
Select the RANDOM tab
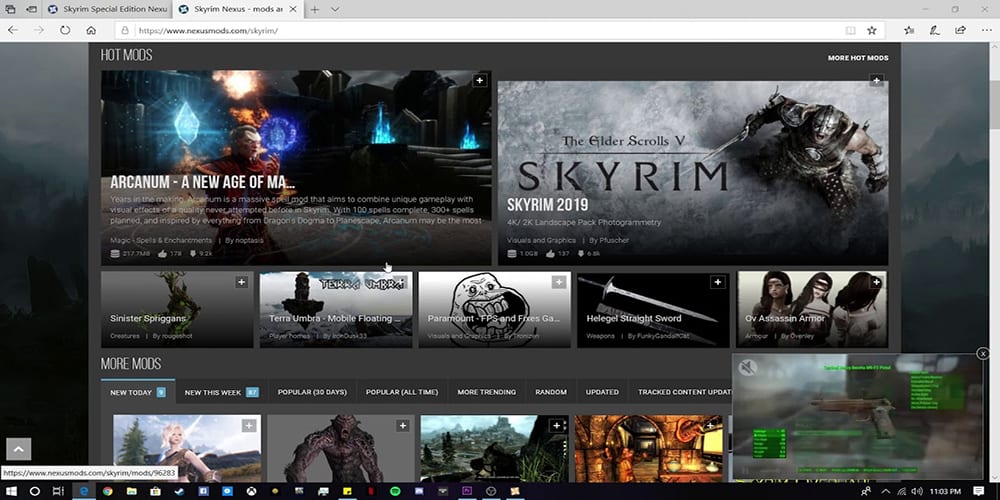click(551, 392)
